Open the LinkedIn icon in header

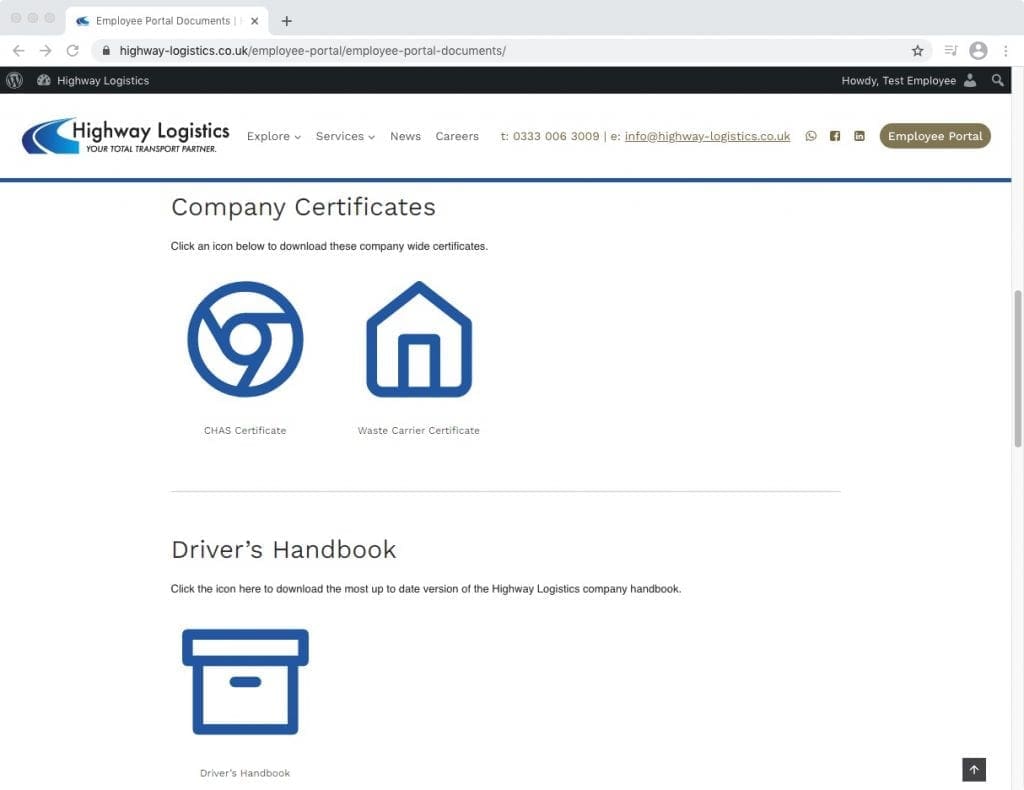pos(859,136)
